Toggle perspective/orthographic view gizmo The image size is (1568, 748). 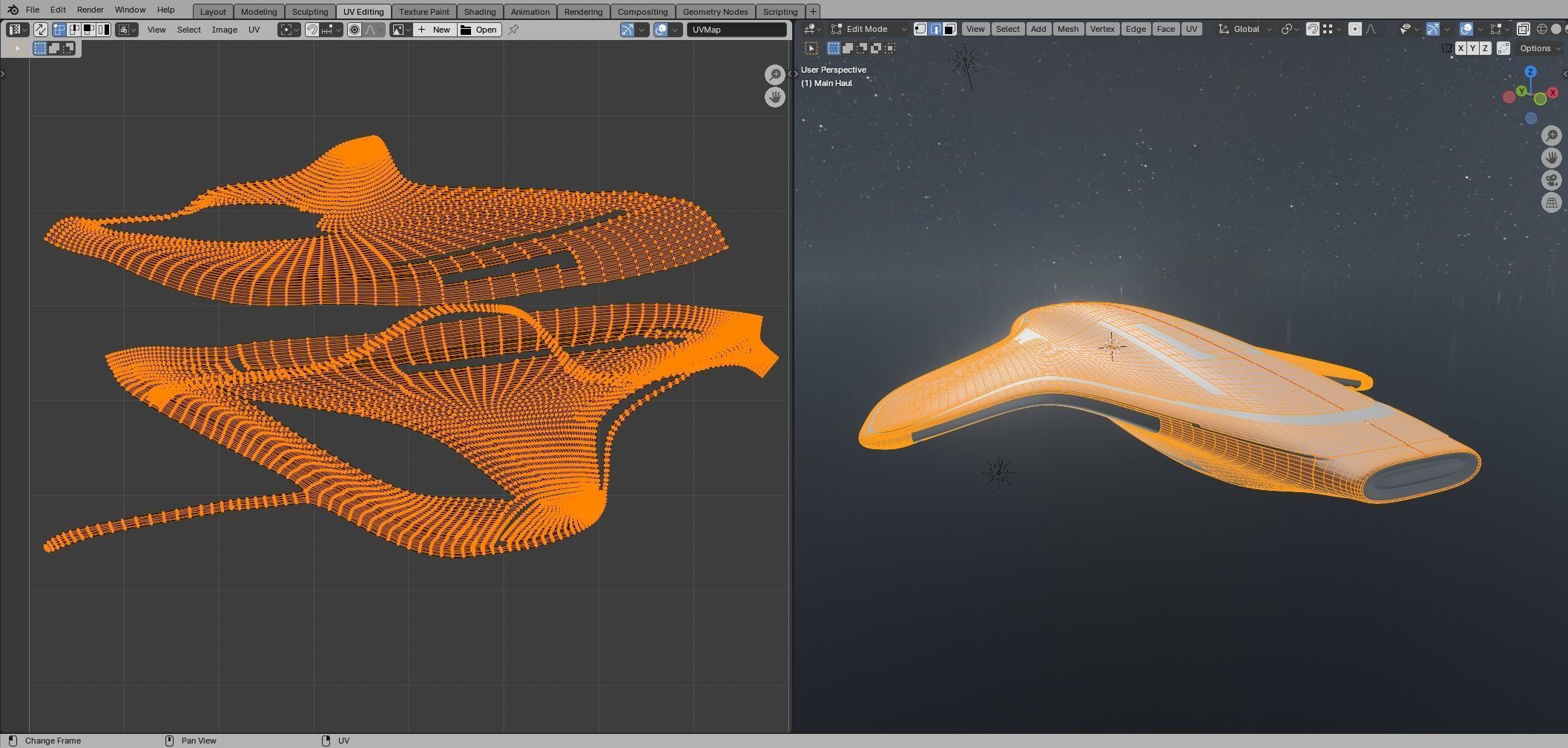tap(1552, 202)
